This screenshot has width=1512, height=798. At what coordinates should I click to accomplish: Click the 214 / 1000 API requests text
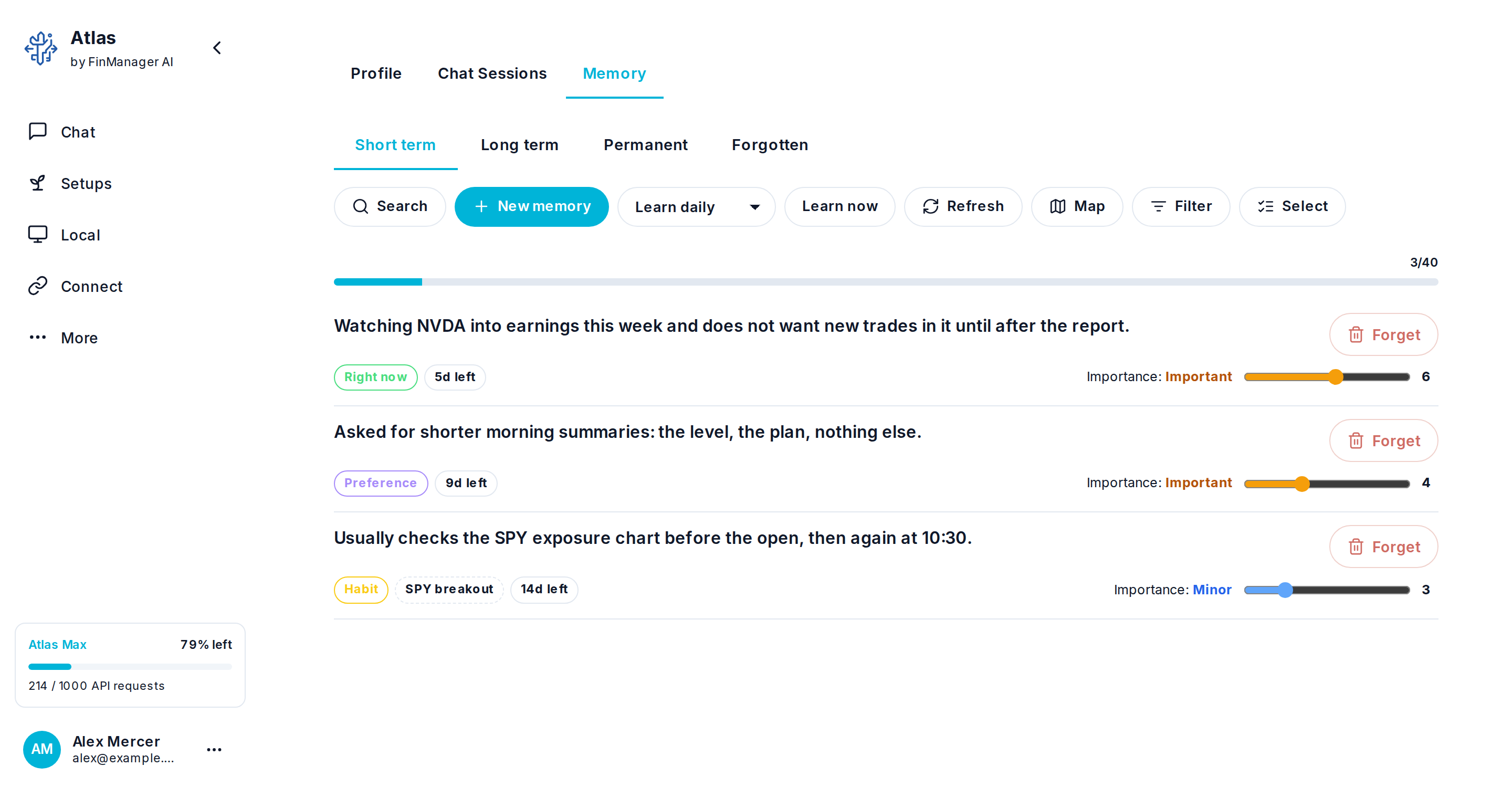(96, 685)
